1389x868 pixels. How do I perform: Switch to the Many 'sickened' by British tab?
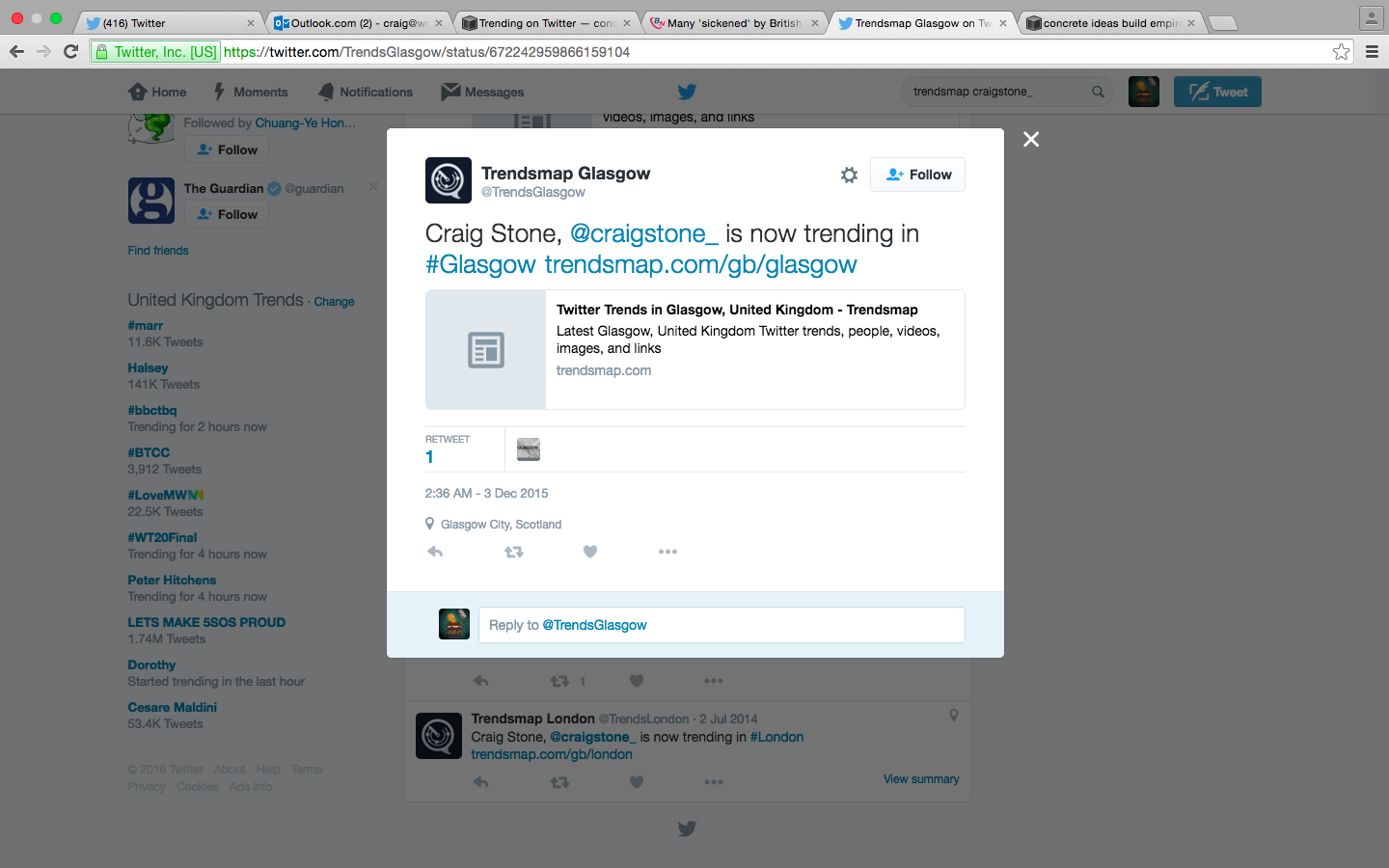point(735,23)
